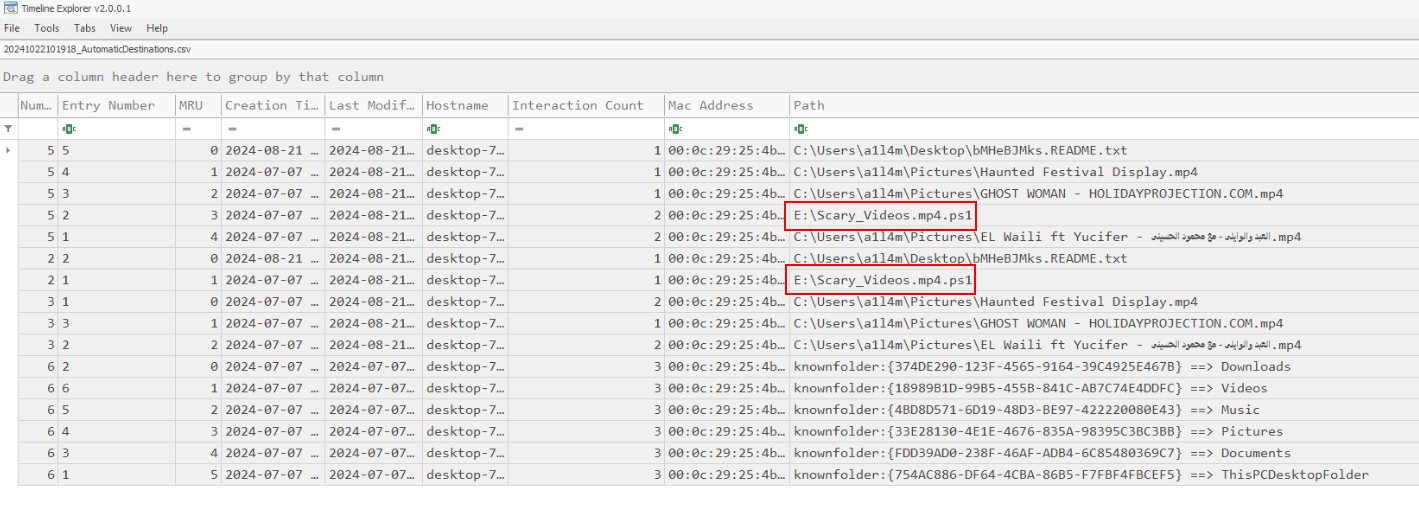Click E:\Scary_Videos.mp4.ps1 in Num 5 row
This screenshot has height=524, width=1419.
coord(883,215)
